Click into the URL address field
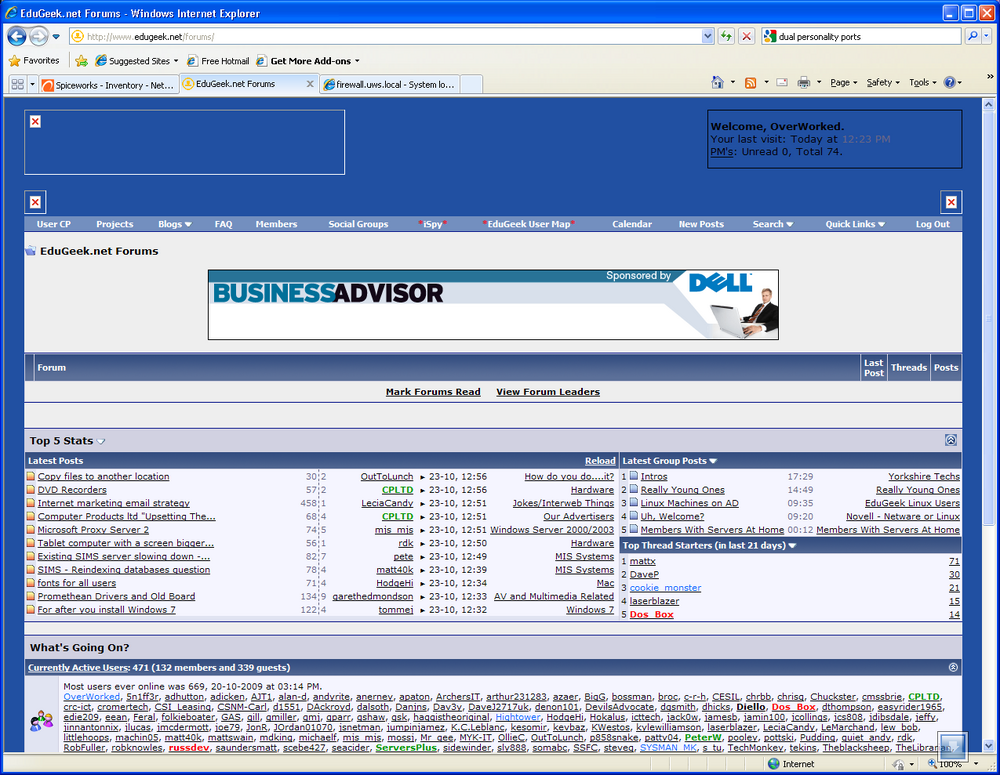Screen dimensions: 1000x775 click(386, 36)
